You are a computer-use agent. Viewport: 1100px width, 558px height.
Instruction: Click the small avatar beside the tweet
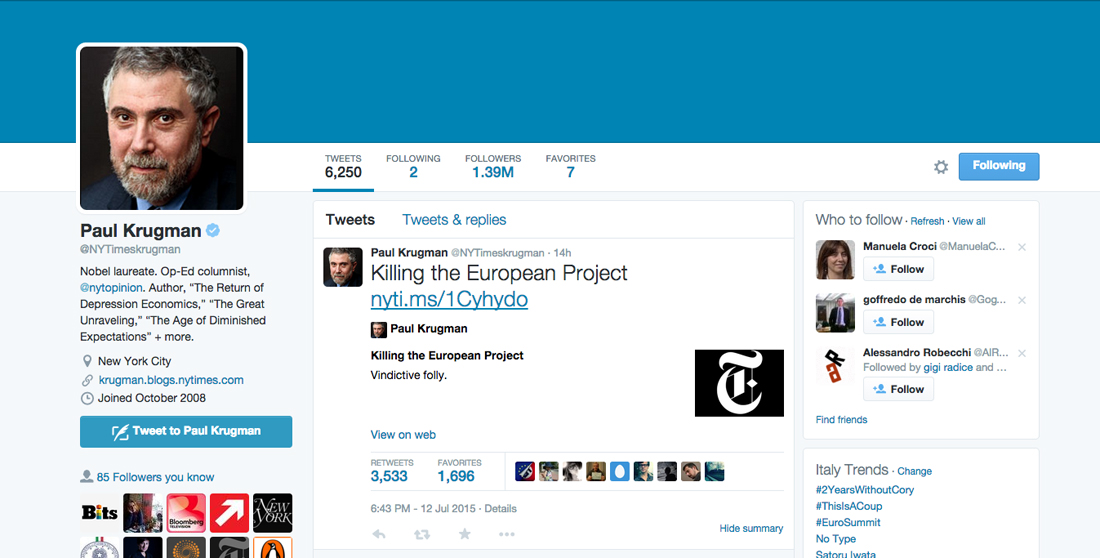[343, 267]
